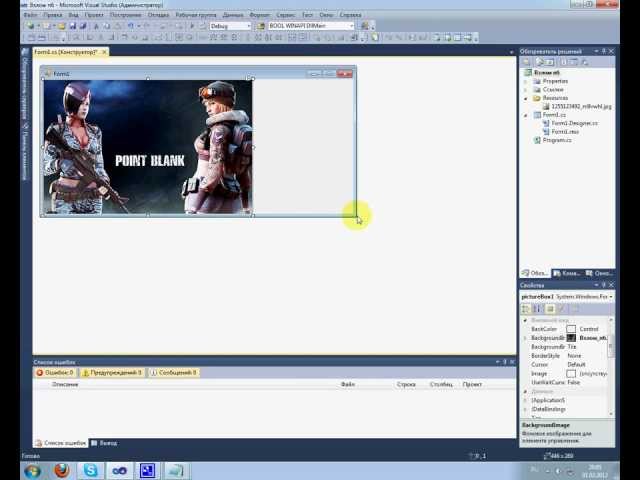Close the Solution Explorer panel
Viewport: 640px width, 480px height.
(x=611, y=51)
